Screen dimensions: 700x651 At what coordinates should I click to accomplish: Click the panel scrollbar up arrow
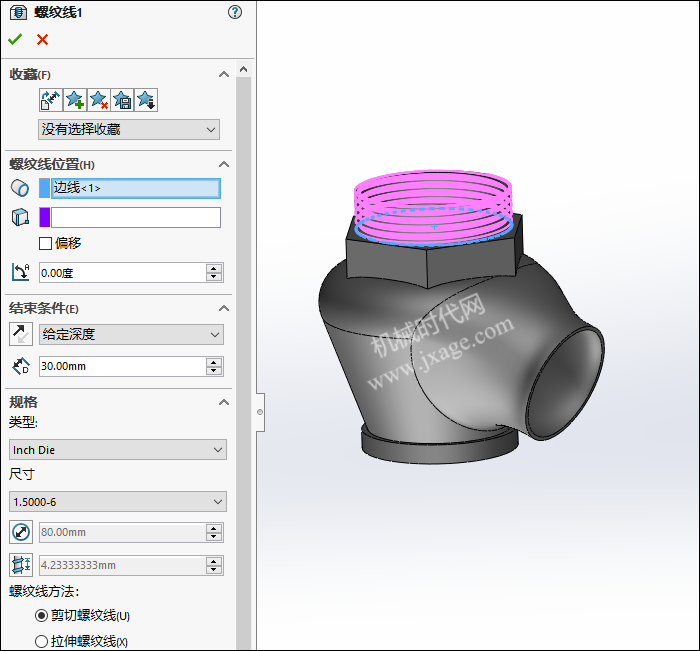tap(243, 69)
